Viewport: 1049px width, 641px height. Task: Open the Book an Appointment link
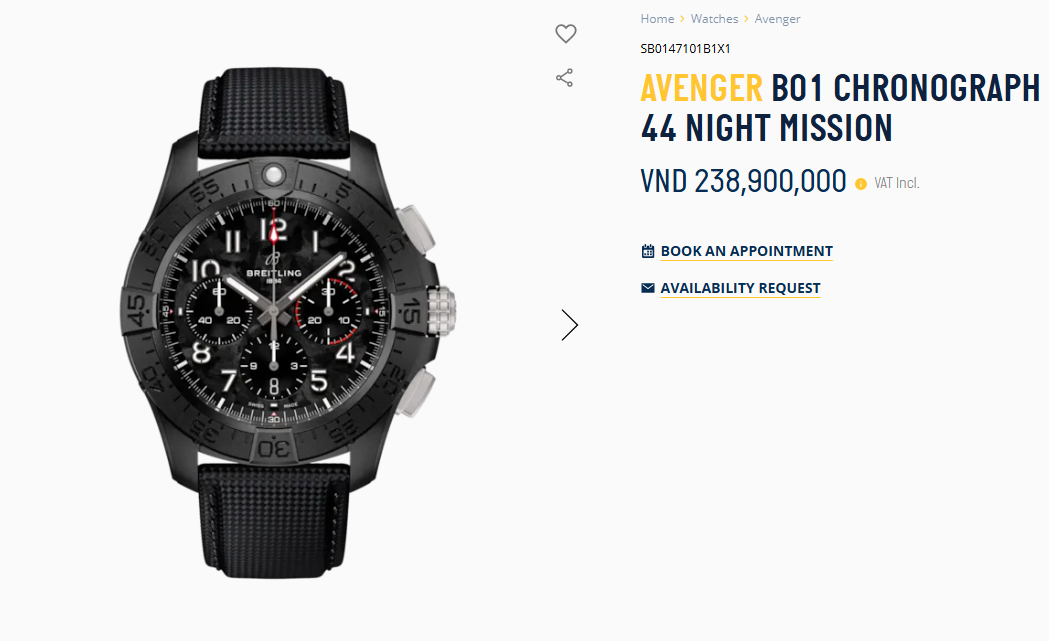point(747,251)
